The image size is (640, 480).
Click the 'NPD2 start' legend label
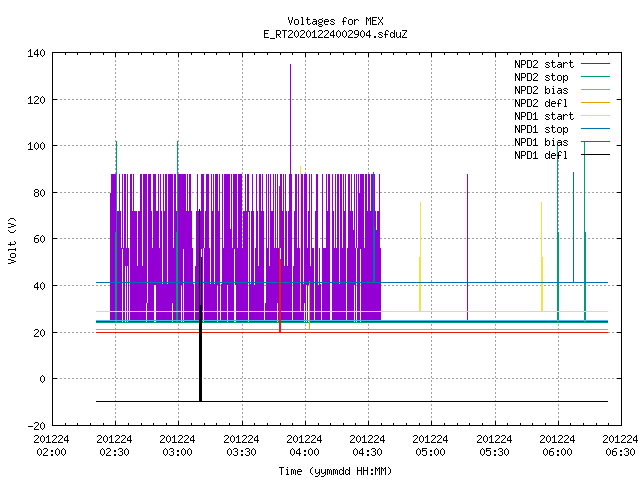[x=544, y=64]
